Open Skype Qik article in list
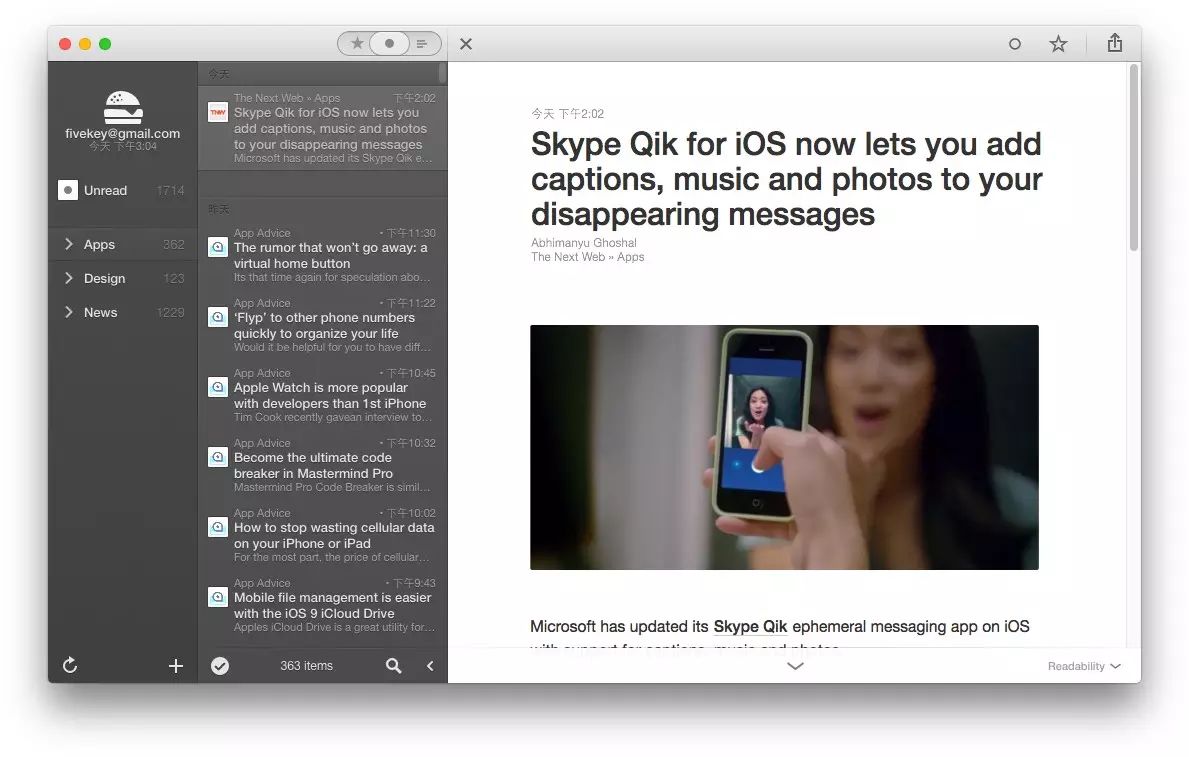Screen dimensions: 1189x757 tap(323, 127)
